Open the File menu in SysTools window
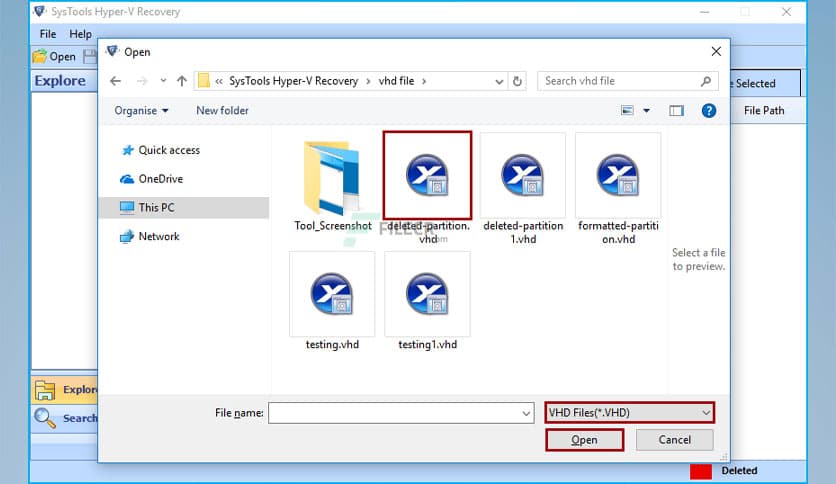The image size is (836, 484). (47, 34)
